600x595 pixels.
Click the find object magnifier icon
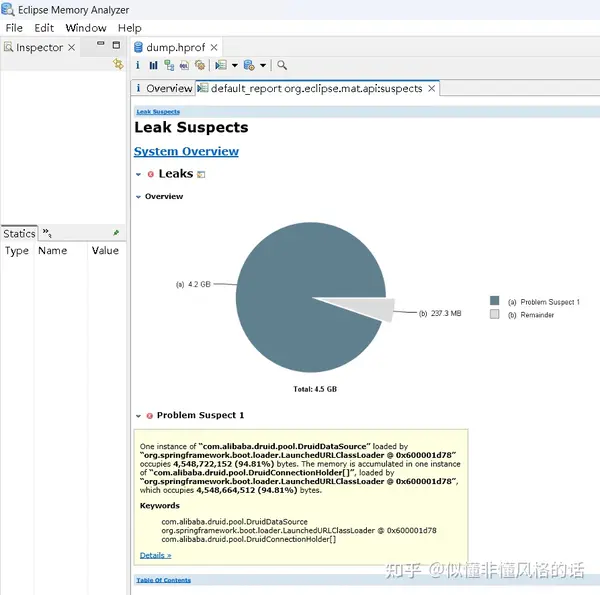tap(282, 65)
